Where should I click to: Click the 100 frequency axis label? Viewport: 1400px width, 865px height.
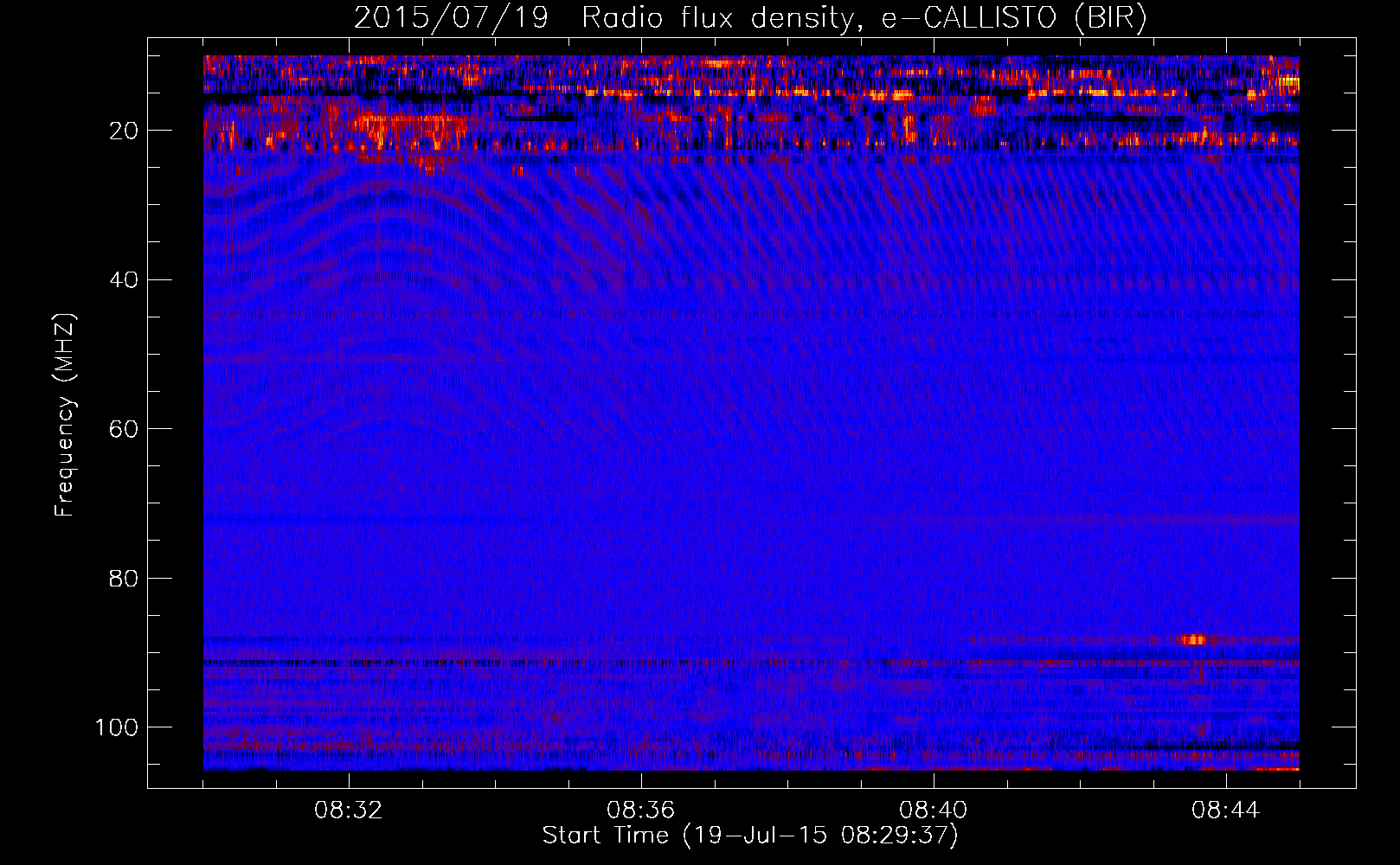tap(117, 727)
